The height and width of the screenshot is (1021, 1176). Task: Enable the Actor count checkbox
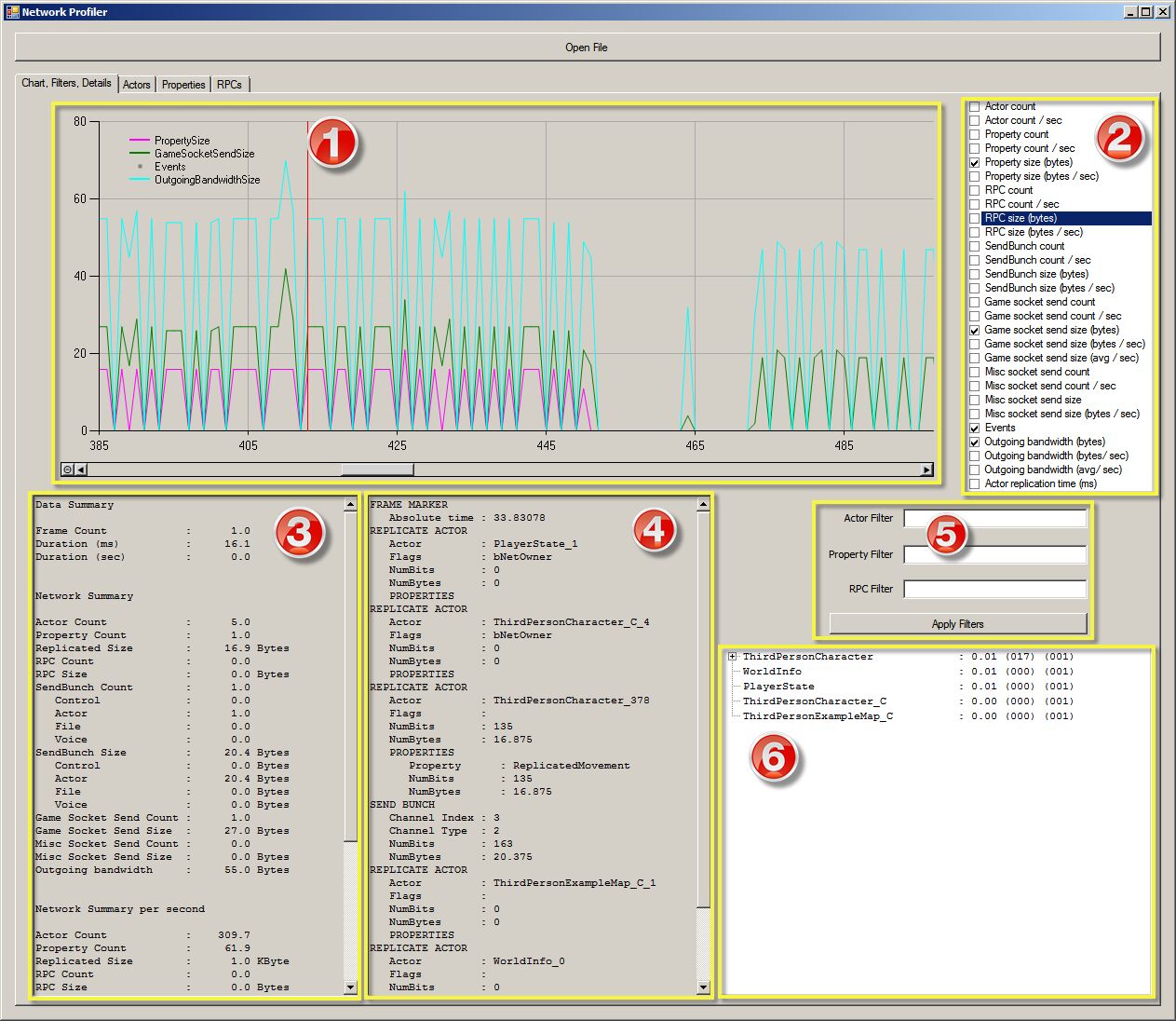[x=974, y=106]
